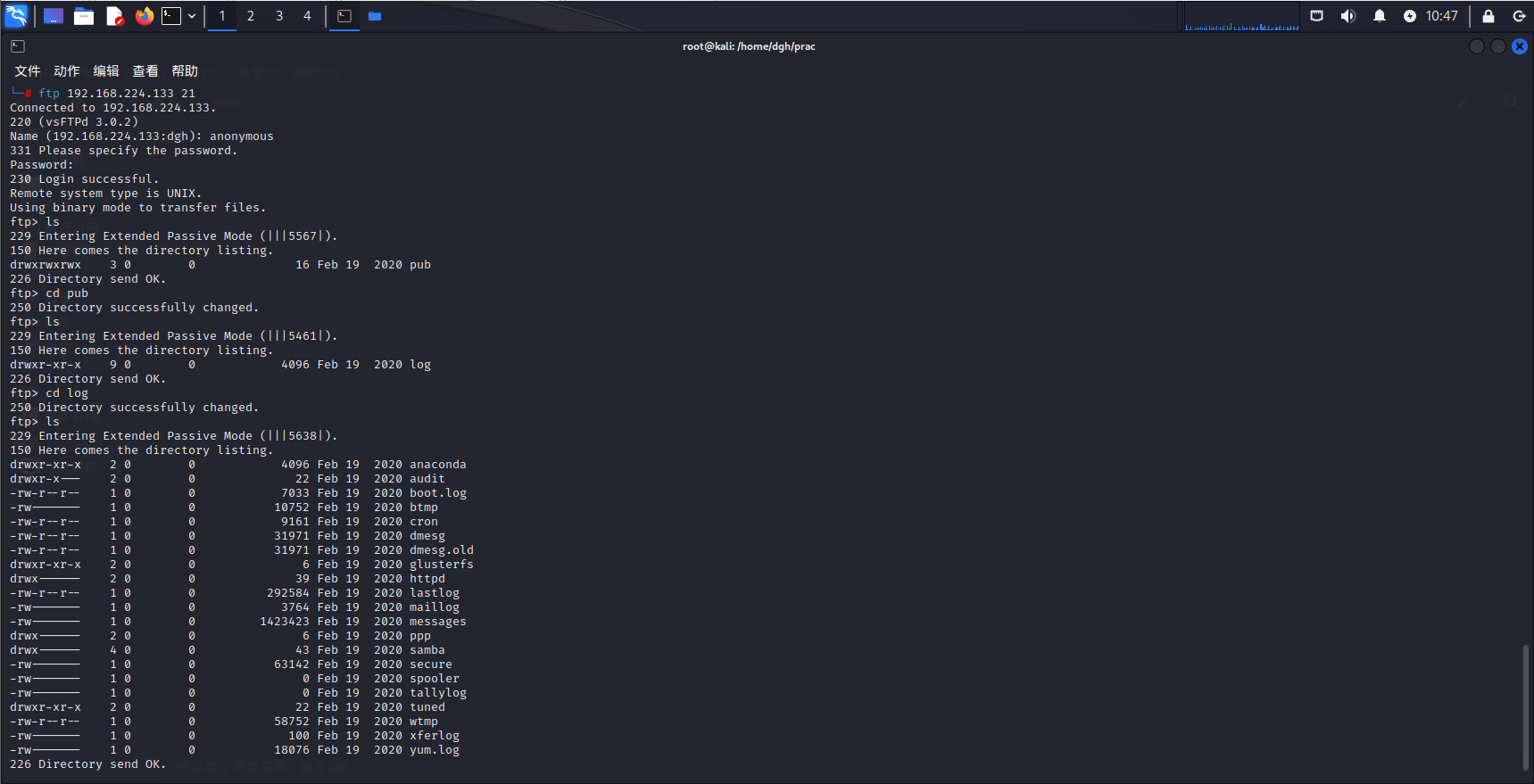Image resolution: width=1534 pixels, height=784 pixels.
Task: Click the '220 (vsFTPd 3.0.2)' line
Action: click(x=74, y=122)
